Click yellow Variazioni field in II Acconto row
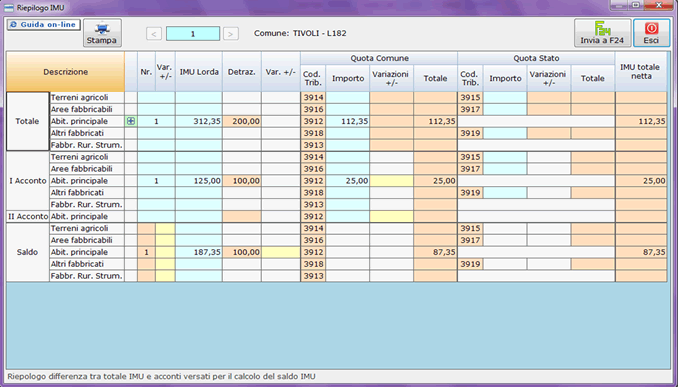The height and width of the screenshot is (387, 678). [x=391, y=216]
